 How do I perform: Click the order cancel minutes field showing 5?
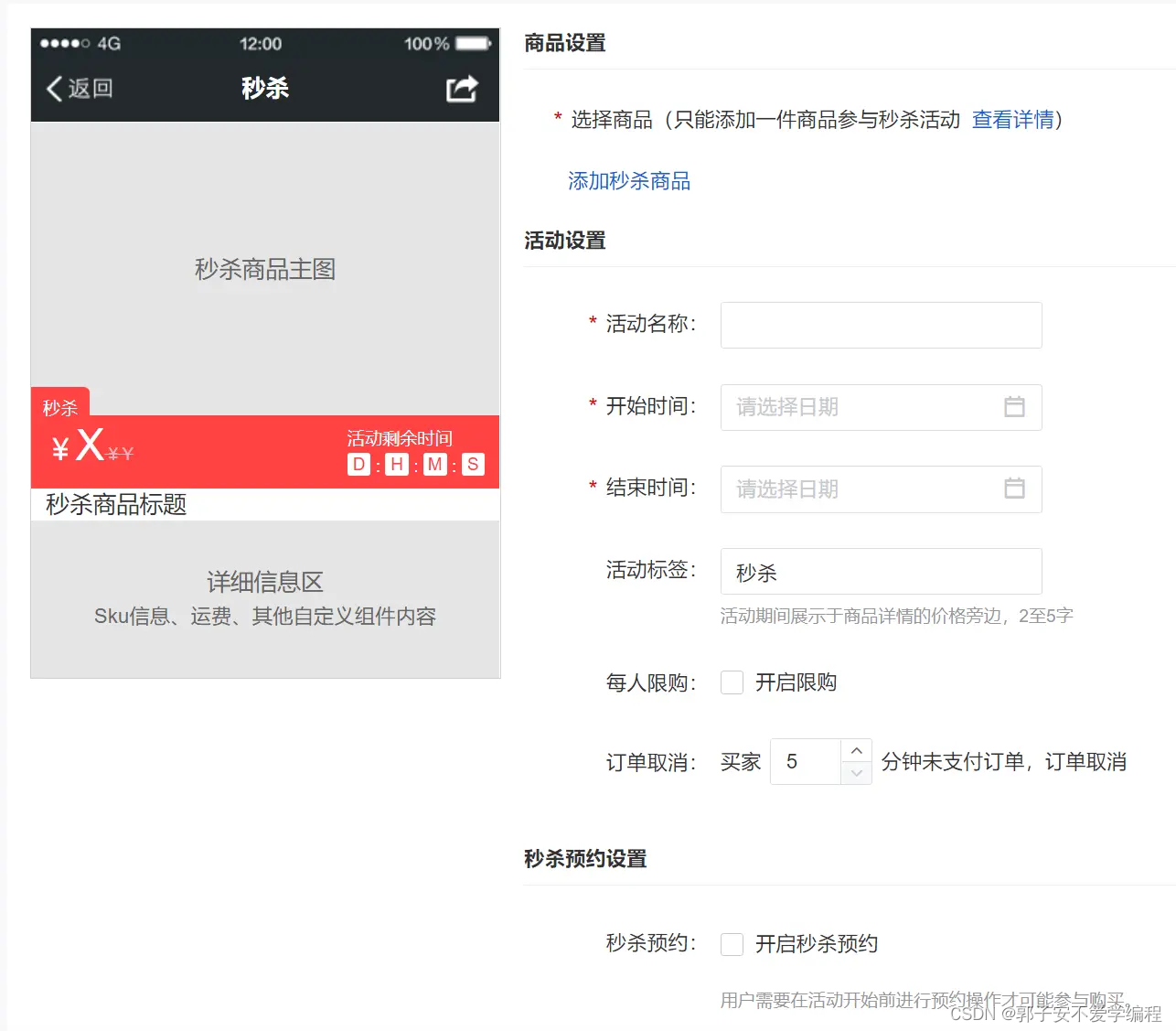pos(806,761)
